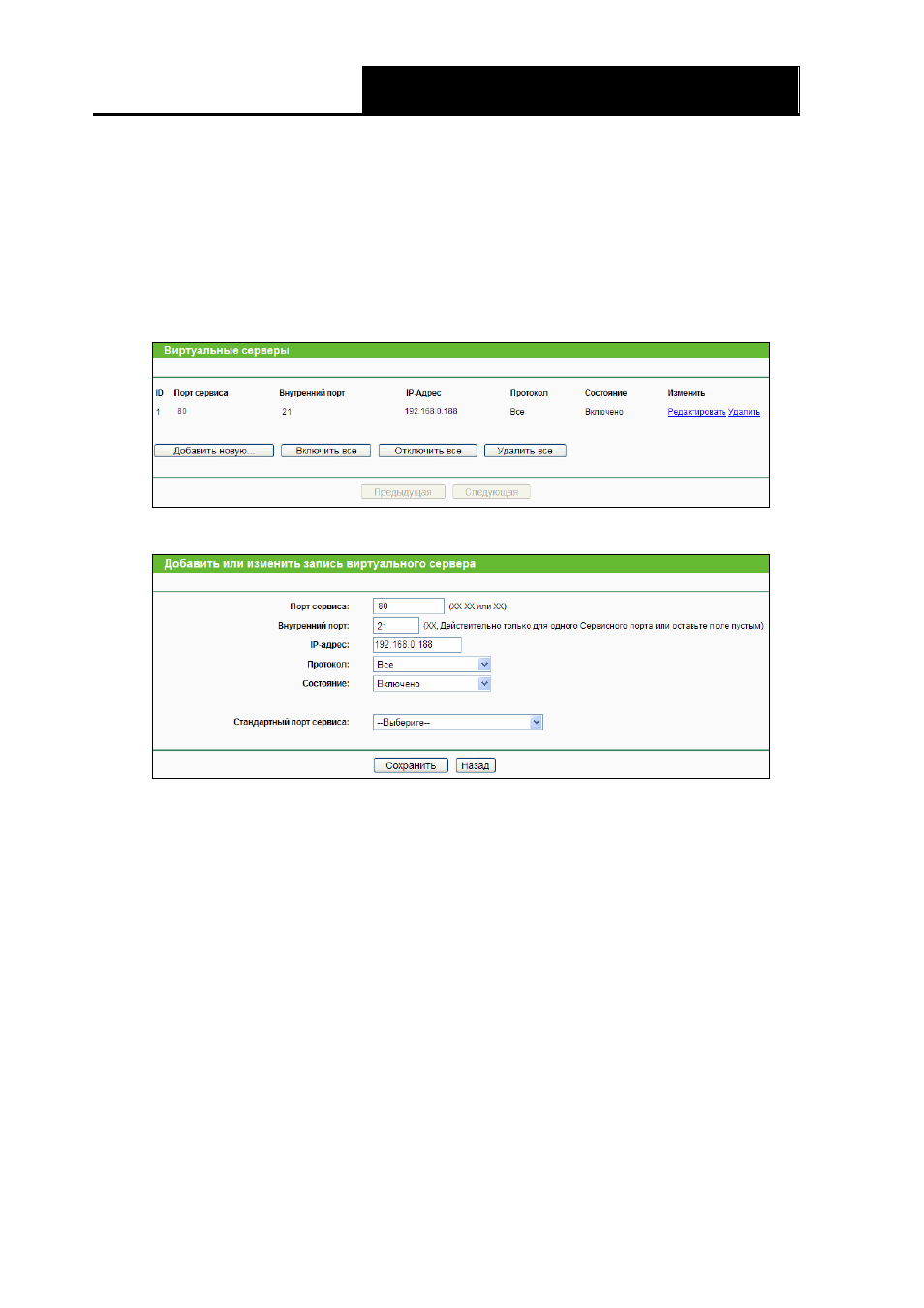Click the Виртуальные серверы panel title
This screenshot has height=1308, width=924.
pyautogui.click(x=227, y=351)
